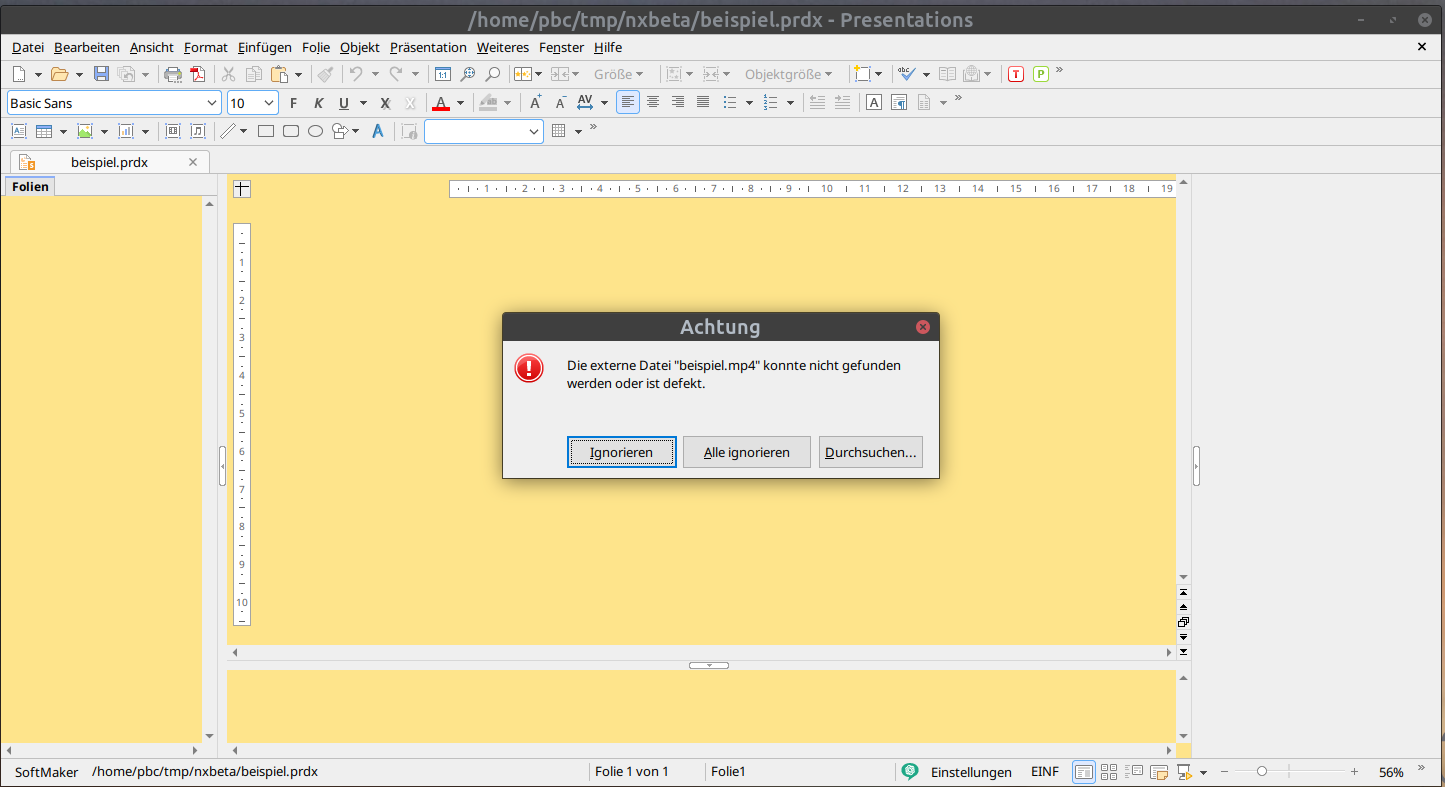This screenshot has height=787, width=1445.
Task: Open the Objektgröße dropdown
Action: pyautogui.click(x=788, y=74)
